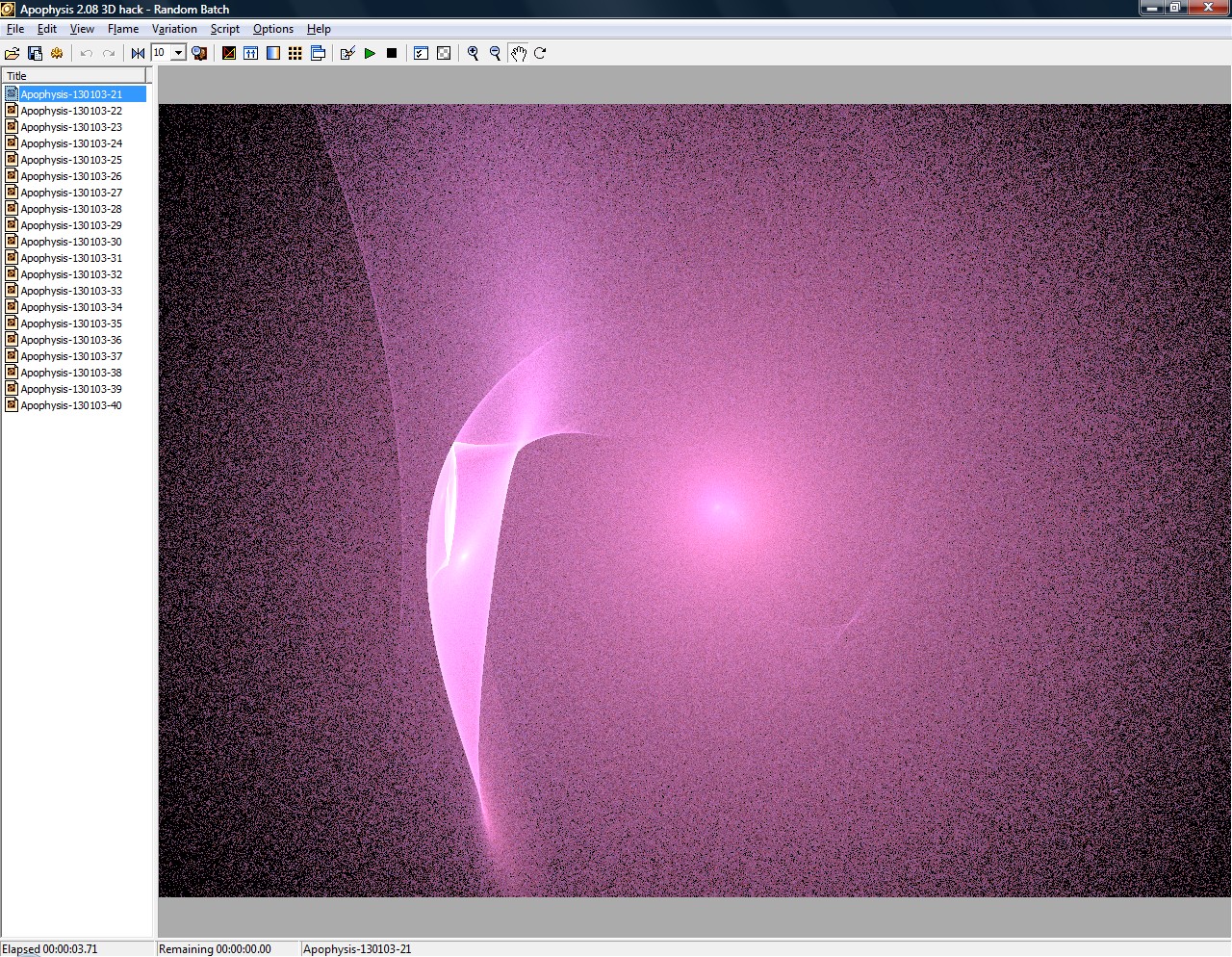Select the Zoom in magnifier tool
The image size is (1232, 957).
(473, 53)
